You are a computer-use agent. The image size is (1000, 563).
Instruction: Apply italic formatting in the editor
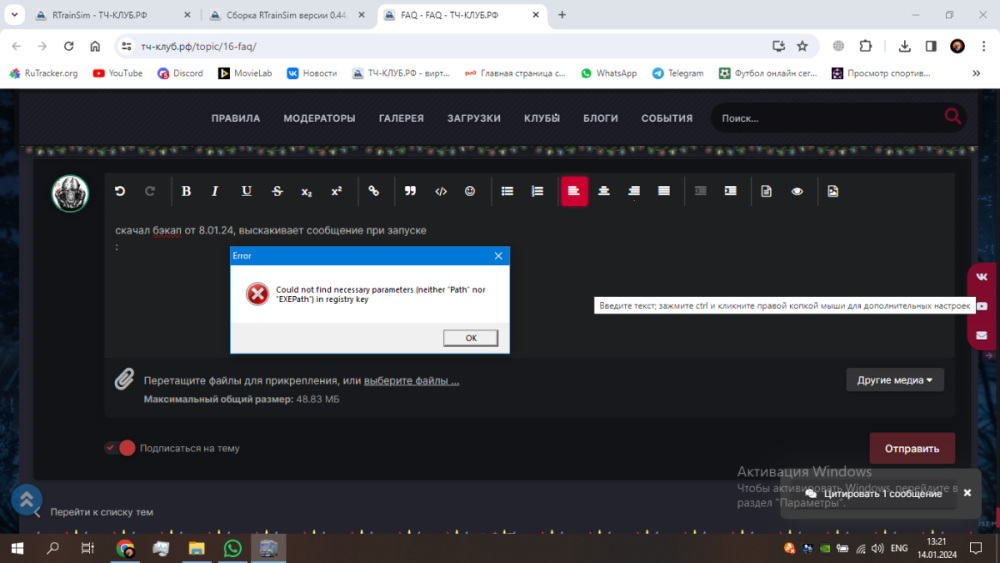(214, 191)
